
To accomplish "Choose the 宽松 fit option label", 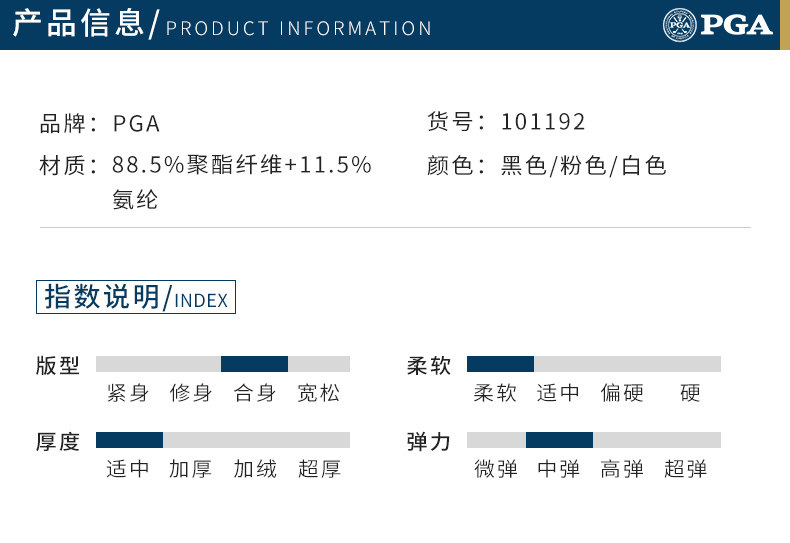I will [x=319, y=394].
